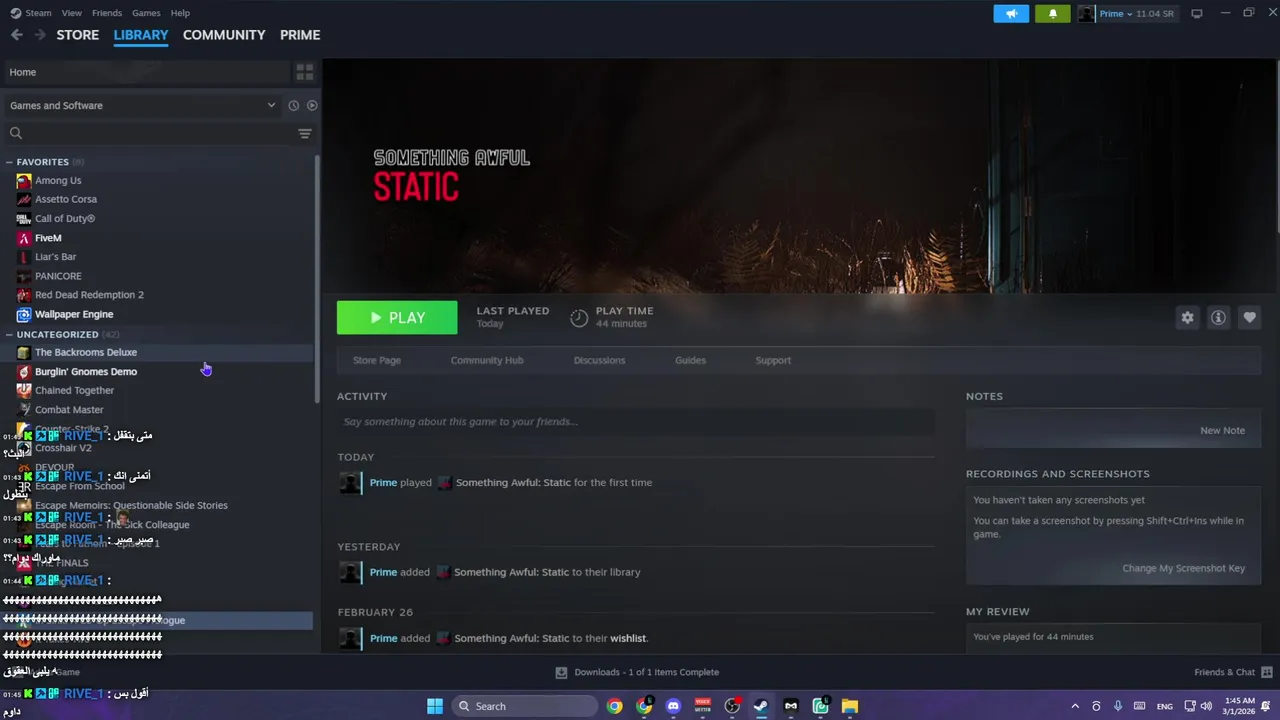The image size is (1280, 720).
Task: Open the Community Hub link
Action: pos(487,360)
